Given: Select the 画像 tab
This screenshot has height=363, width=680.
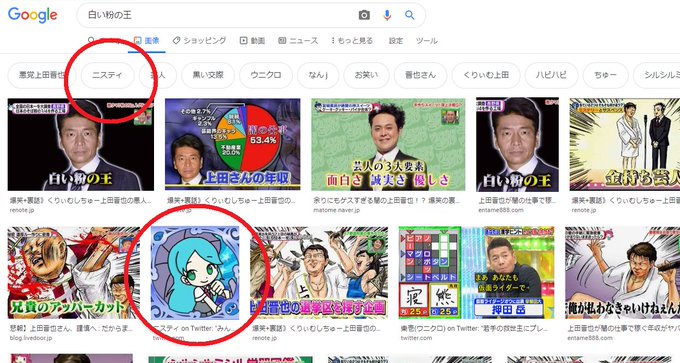Looking at the screenshot, I should [x=147, y=41].
